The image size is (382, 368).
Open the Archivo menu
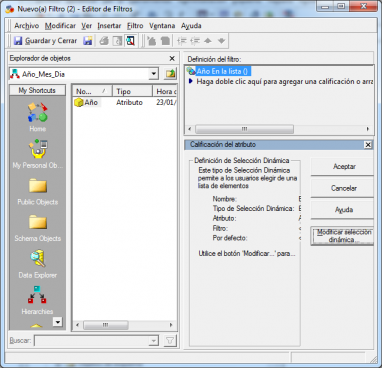(26, 26)
